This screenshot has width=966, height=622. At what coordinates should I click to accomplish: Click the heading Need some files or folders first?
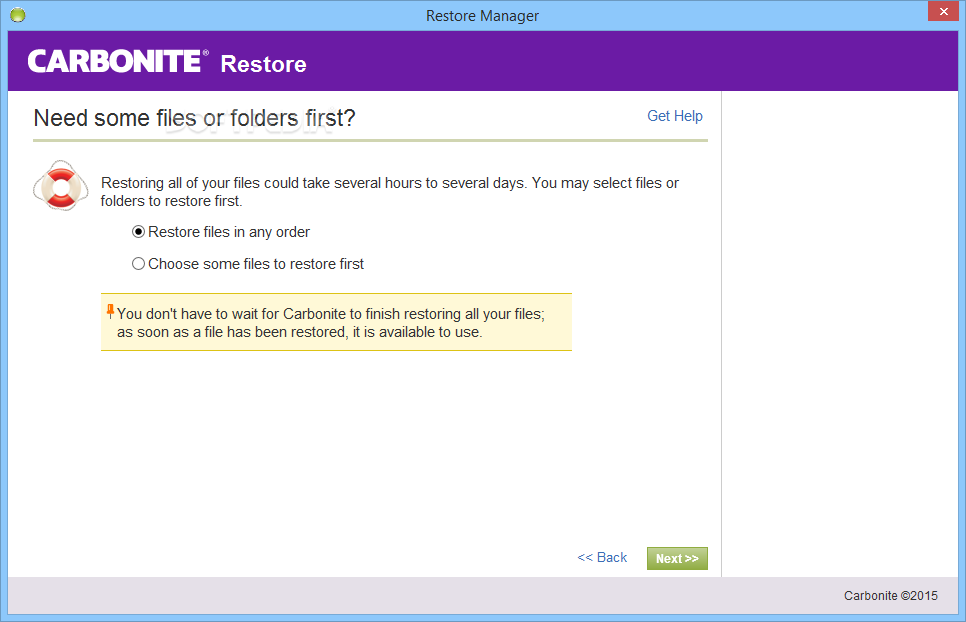coord(194,118)
